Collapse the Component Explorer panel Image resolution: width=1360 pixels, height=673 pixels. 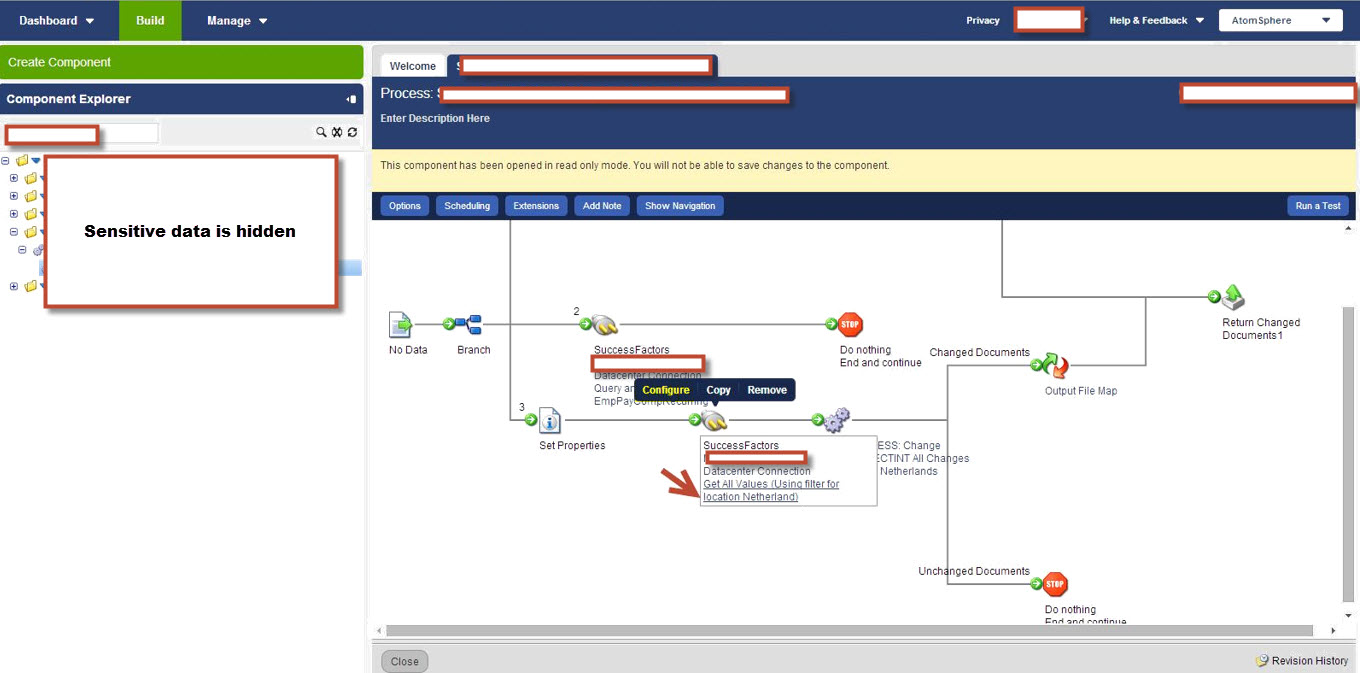click(x=351, y=99)
